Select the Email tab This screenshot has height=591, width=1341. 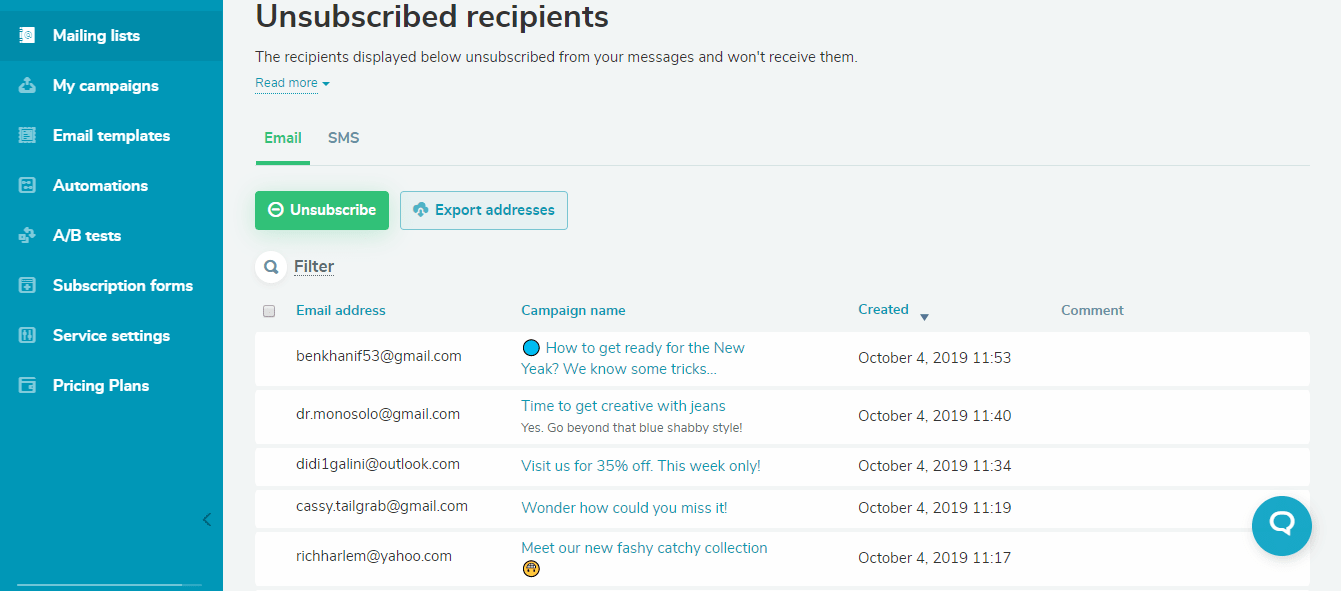[x=282, y=137]
